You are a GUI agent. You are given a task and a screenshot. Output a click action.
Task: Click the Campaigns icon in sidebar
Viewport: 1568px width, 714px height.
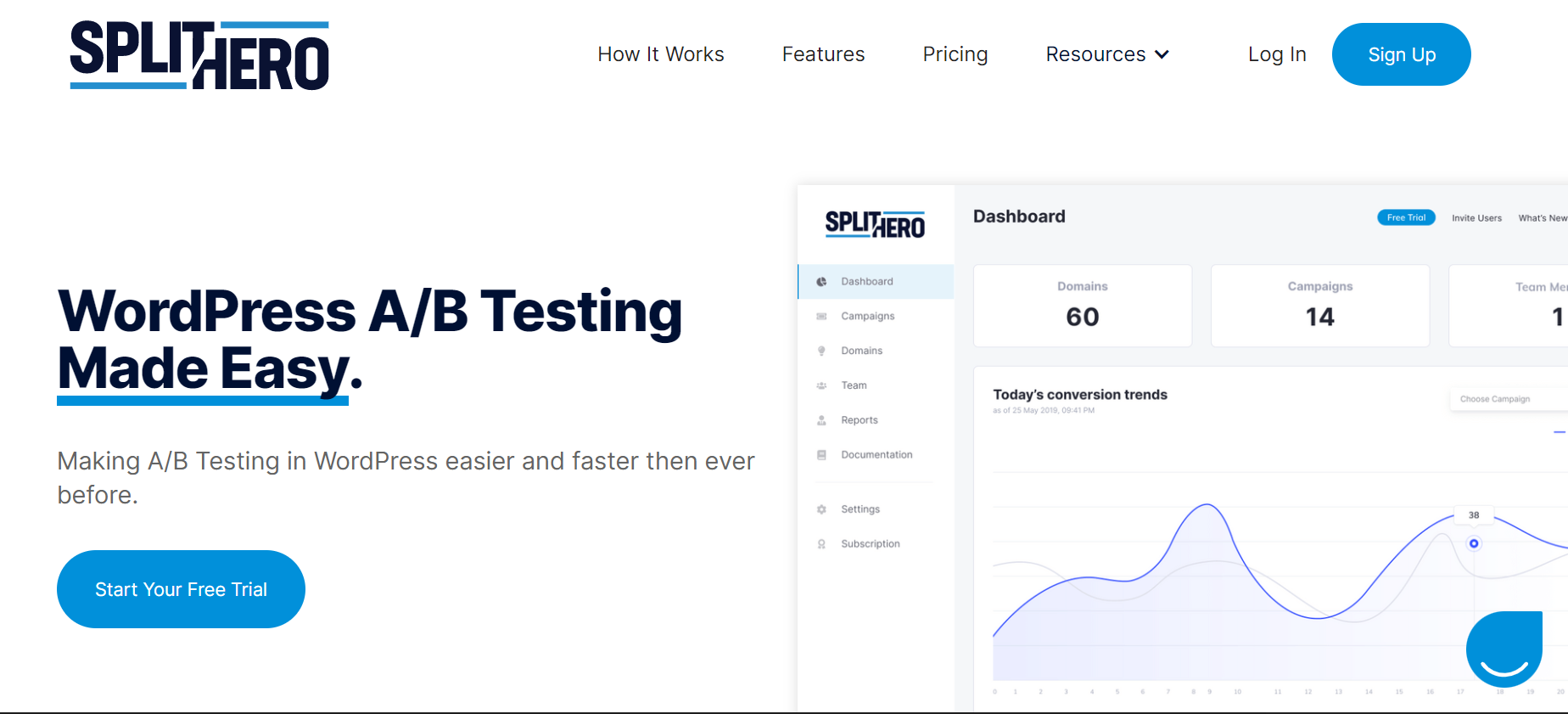(821, 317)
